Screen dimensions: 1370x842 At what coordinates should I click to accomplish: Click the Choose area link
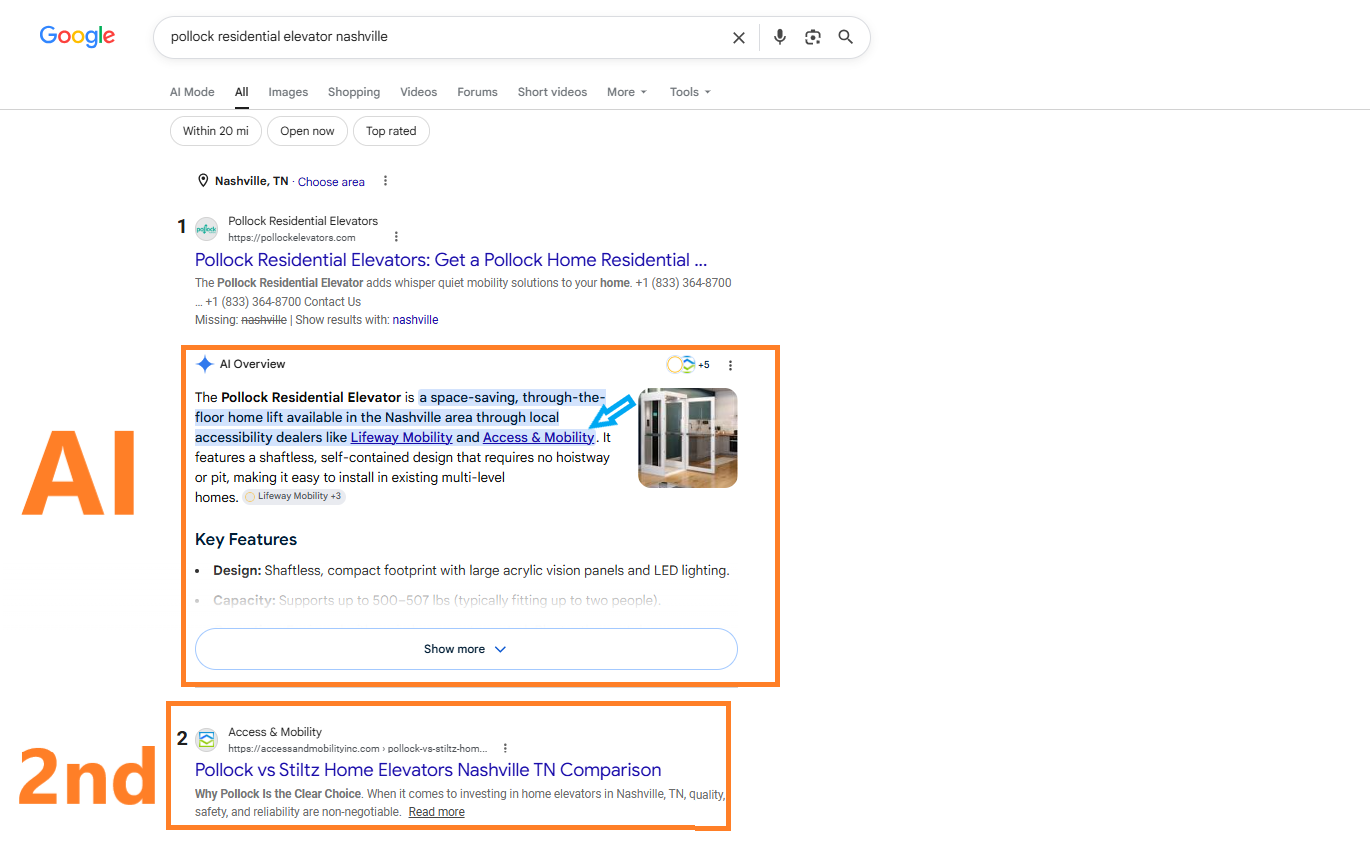[x=331, y=182]
